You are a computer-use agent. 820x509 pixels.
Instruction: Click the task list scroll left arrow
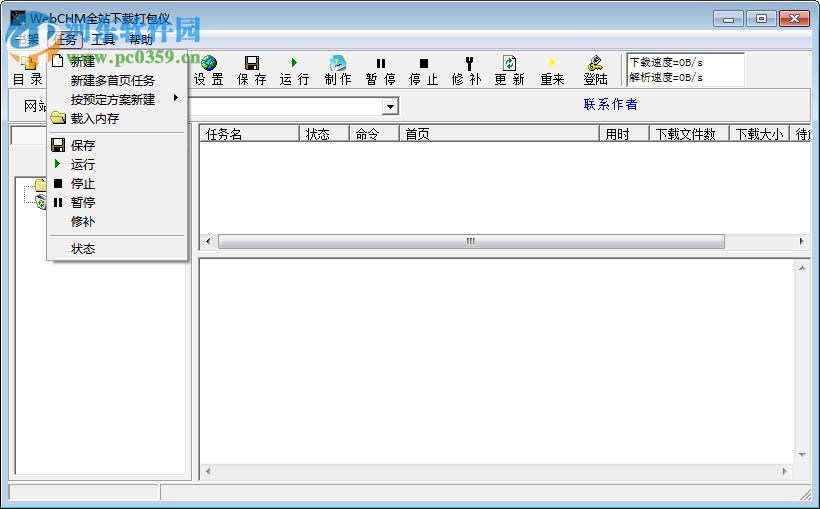(x=208, y=241)
